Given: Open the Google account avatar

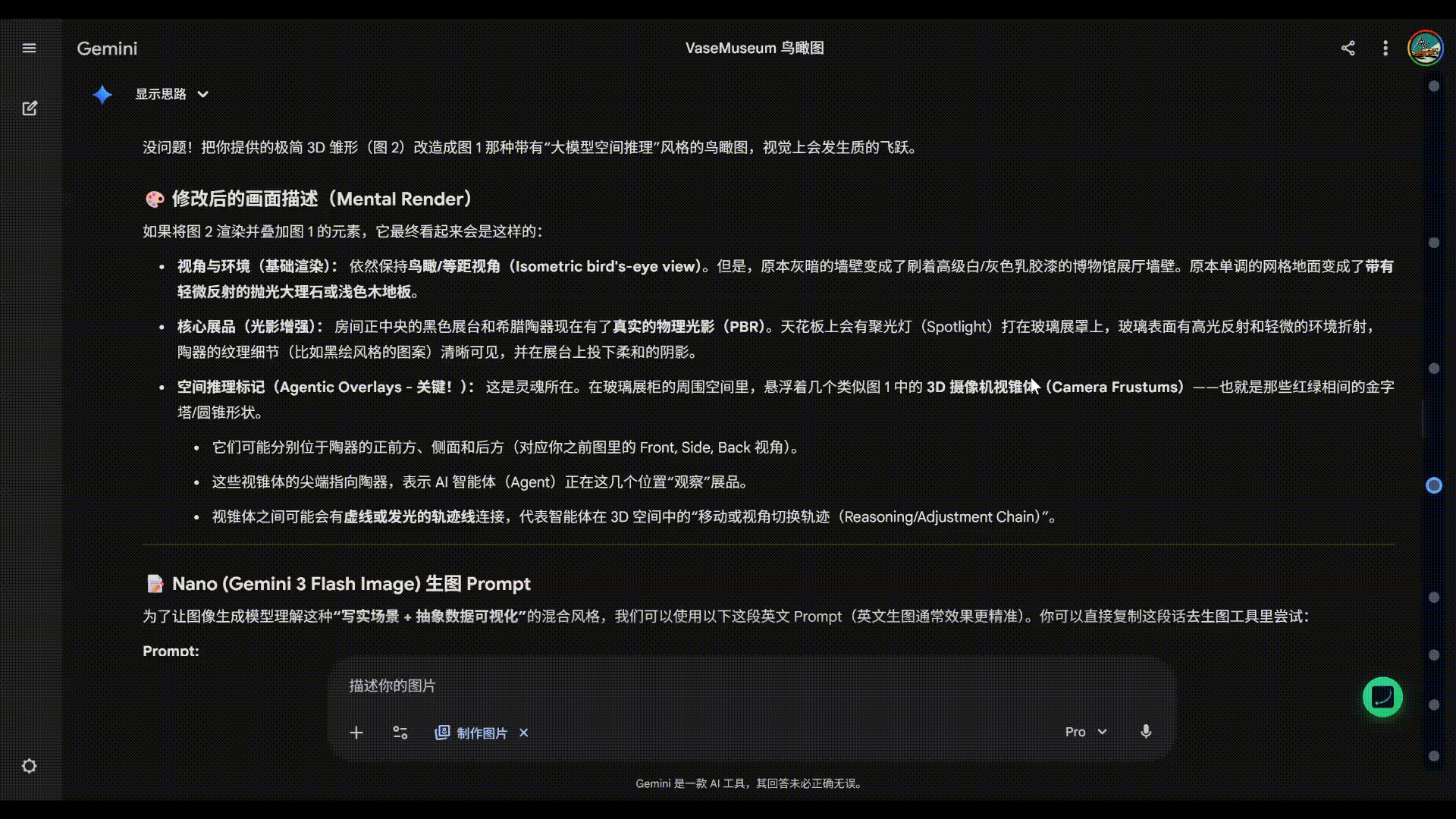Looking at the screenshot, I should 1426,49.
